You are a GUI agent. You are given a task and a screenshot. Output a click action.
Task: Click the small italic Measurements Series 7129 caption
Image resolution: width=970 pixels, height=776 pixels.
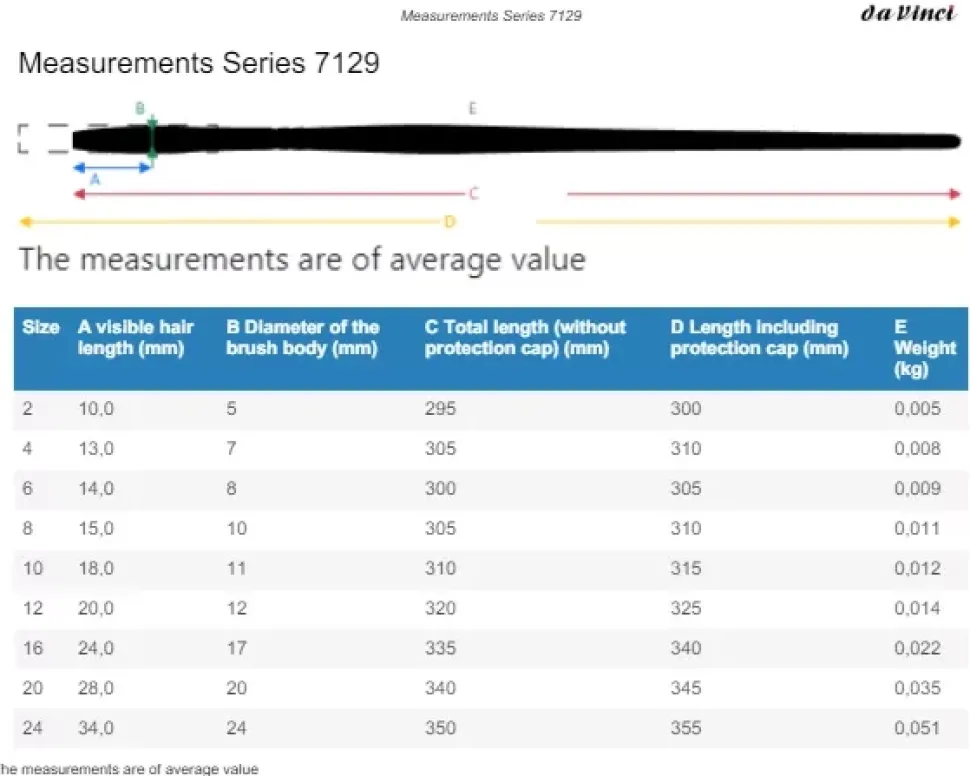(491, 15)
